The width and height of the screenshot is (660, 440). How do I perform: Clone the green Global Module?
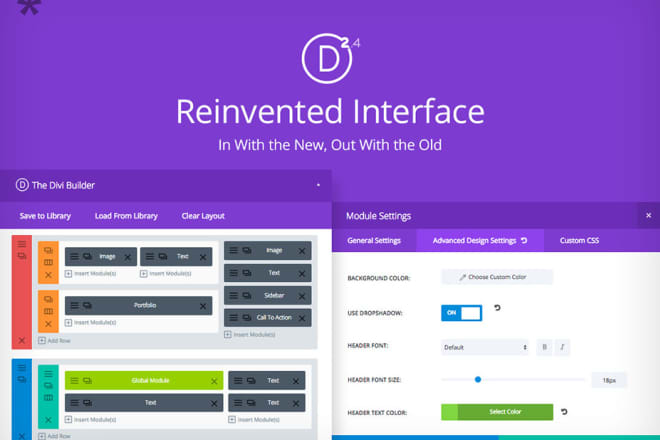tap(87, 381)
